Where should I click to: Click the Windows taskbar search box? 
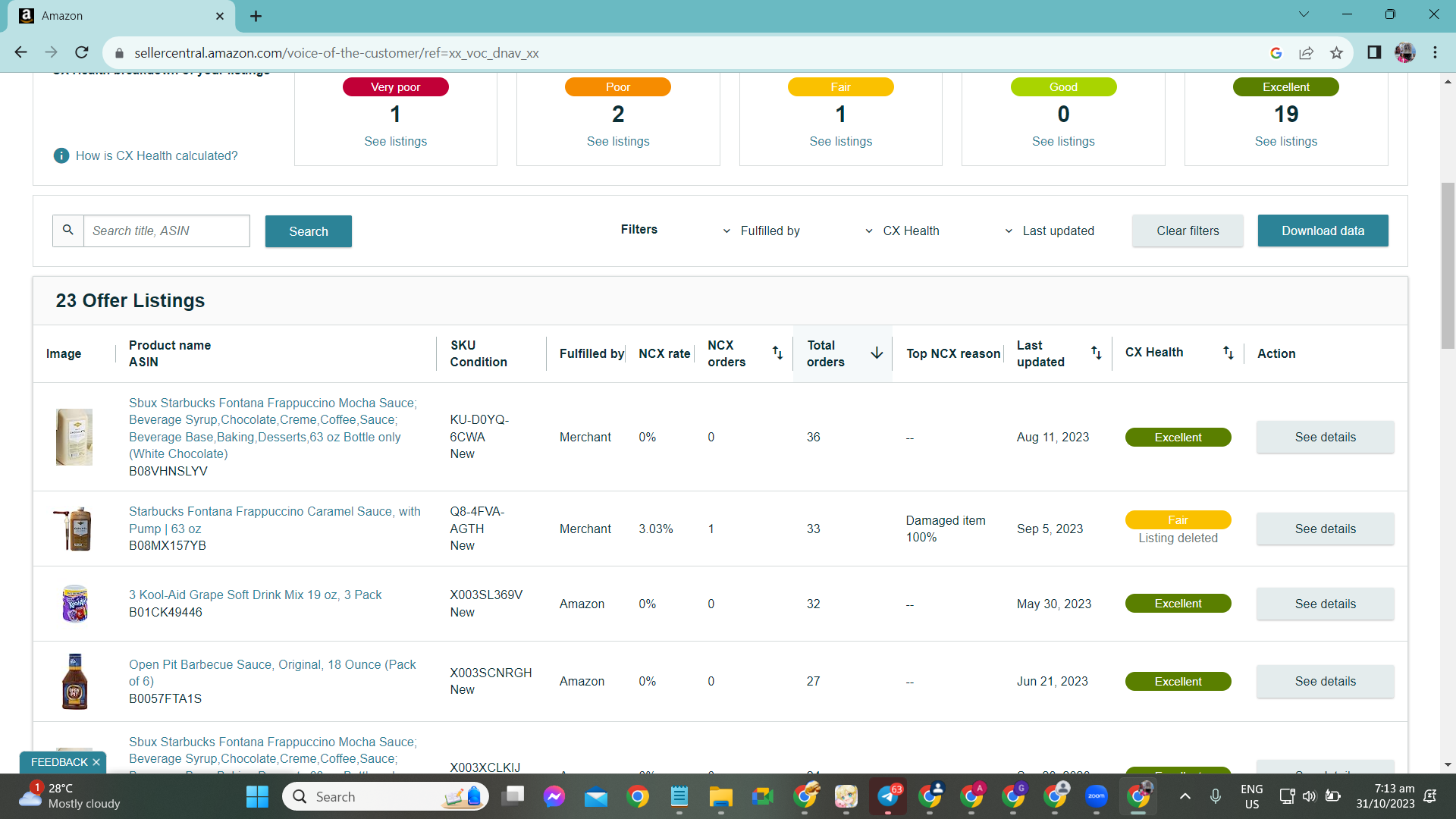(386, 796)
